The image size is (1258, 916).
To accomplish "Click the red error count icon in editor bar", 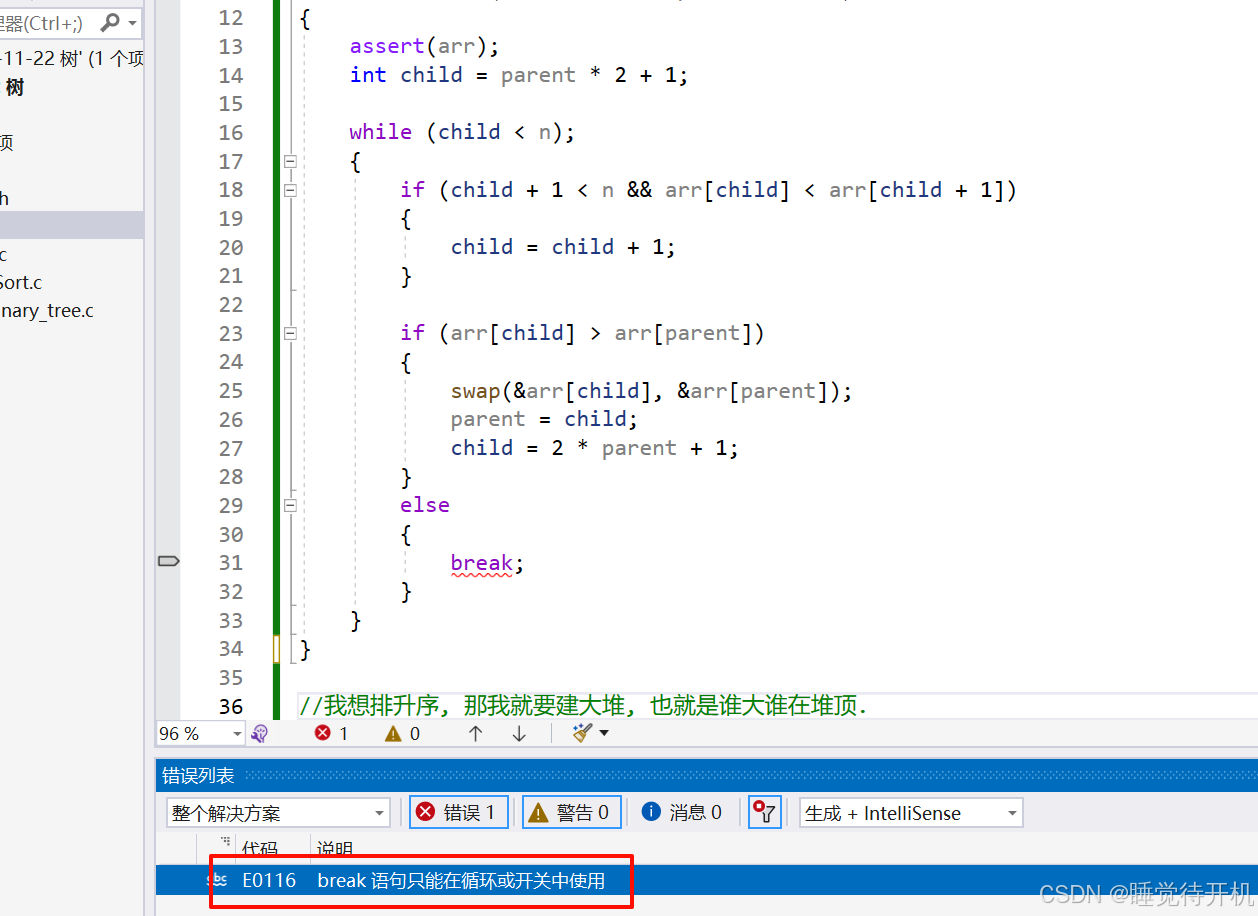I will pyautogui.click(x=322, y=733).
